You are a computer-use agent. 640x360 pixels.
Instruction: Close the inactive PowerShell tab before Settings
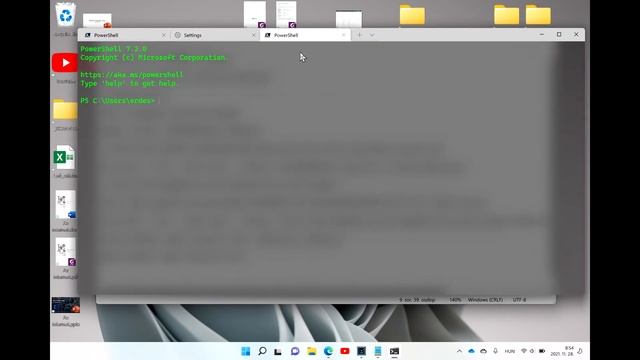[164, 35]
